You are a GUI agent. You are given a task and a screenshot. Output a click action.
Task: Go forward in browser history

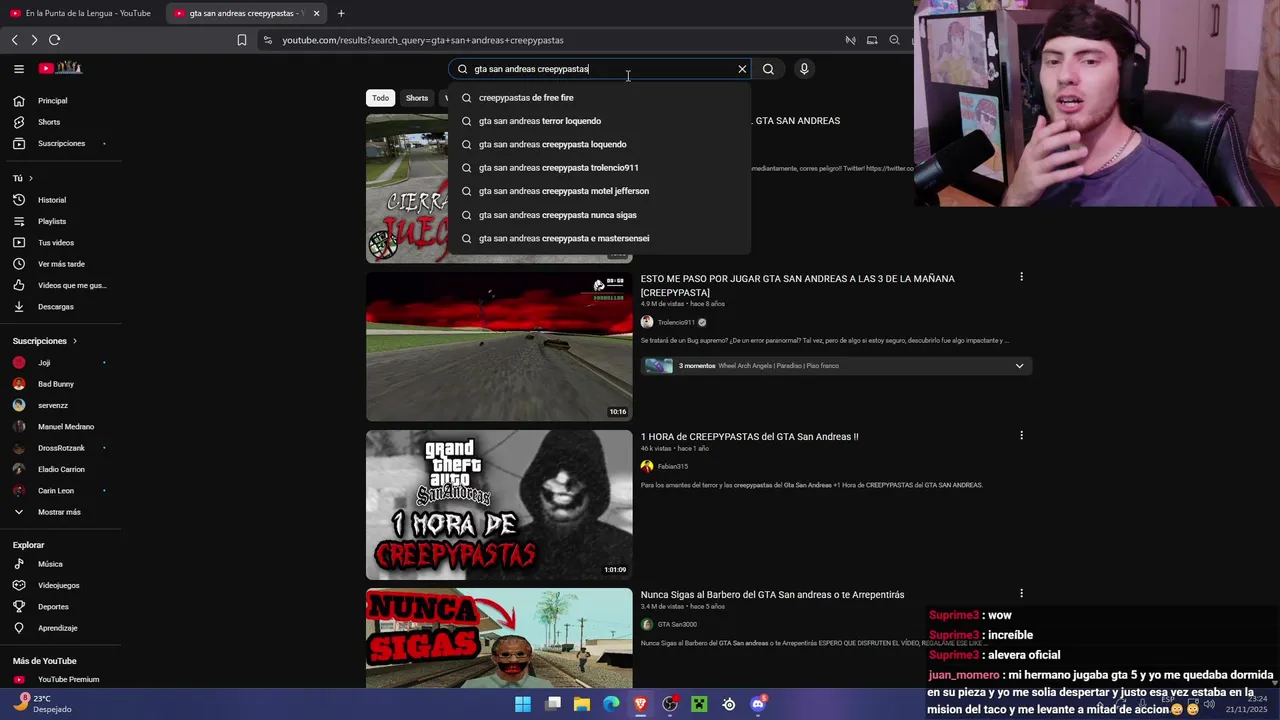click(34, 40)
